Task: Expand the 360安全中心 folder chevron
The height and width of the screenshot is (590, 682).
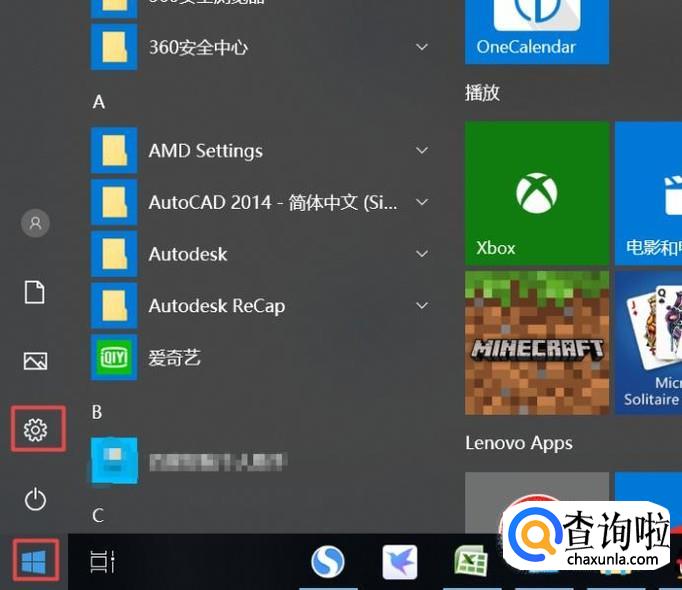Action: click(422, 47)
